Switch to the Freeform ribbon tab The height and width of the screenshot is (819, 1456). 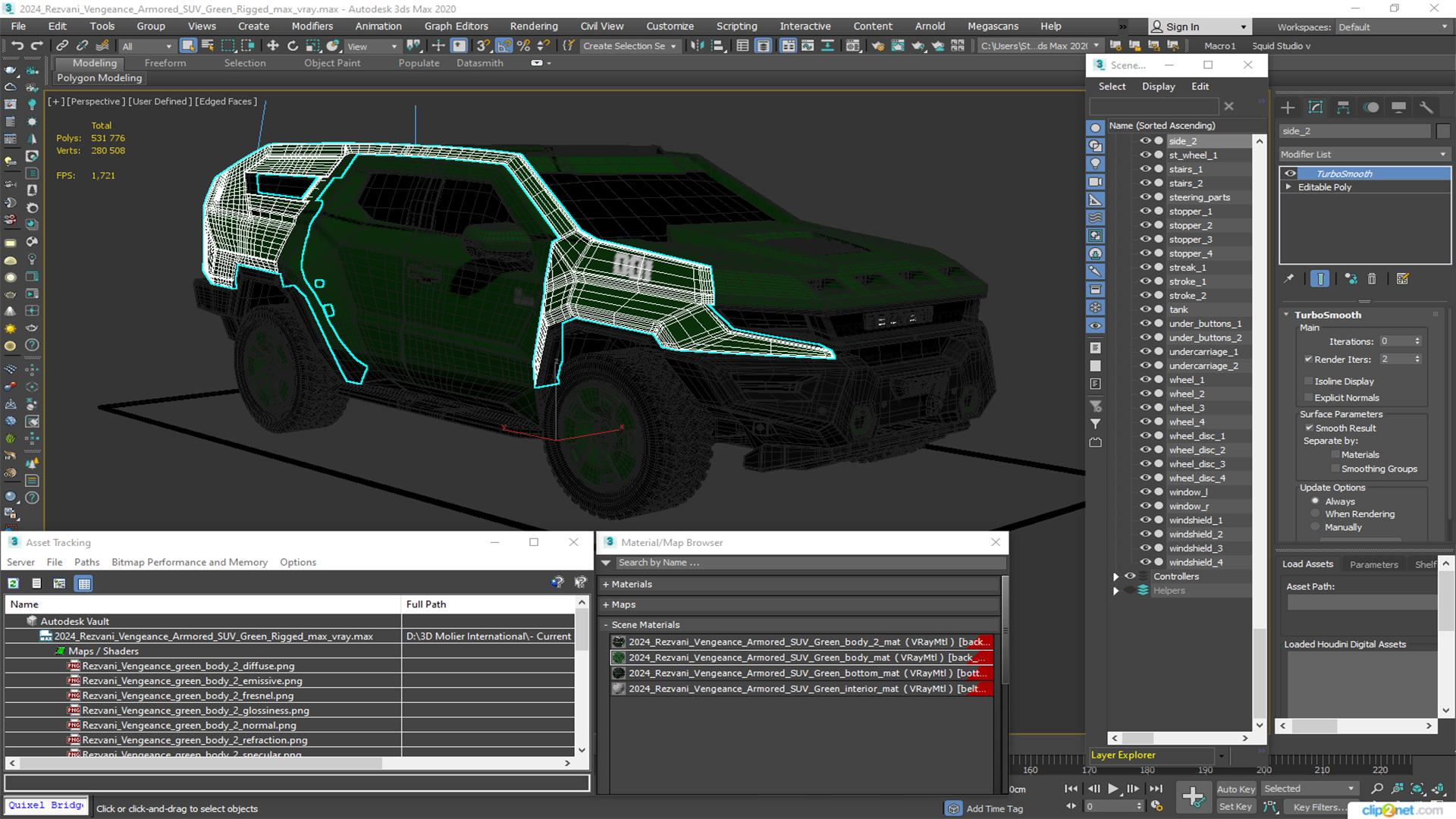(165, 63)
